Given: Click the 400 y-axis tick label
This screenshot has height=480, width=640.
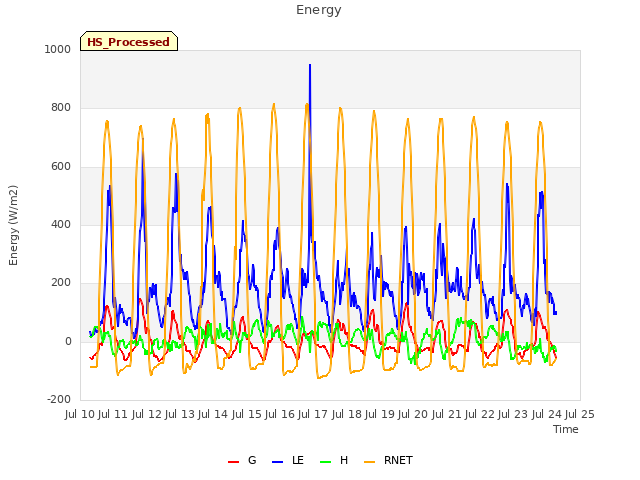Looking at the screenshot, I should pyautogui.click(x=61, y=224).
